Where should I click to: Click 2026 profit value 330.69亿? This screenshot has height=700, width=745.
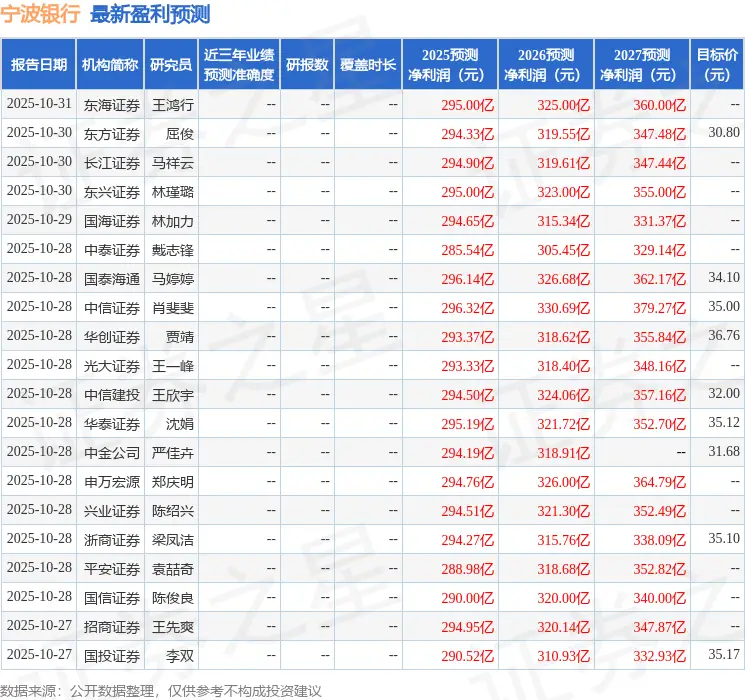(564, 308)
